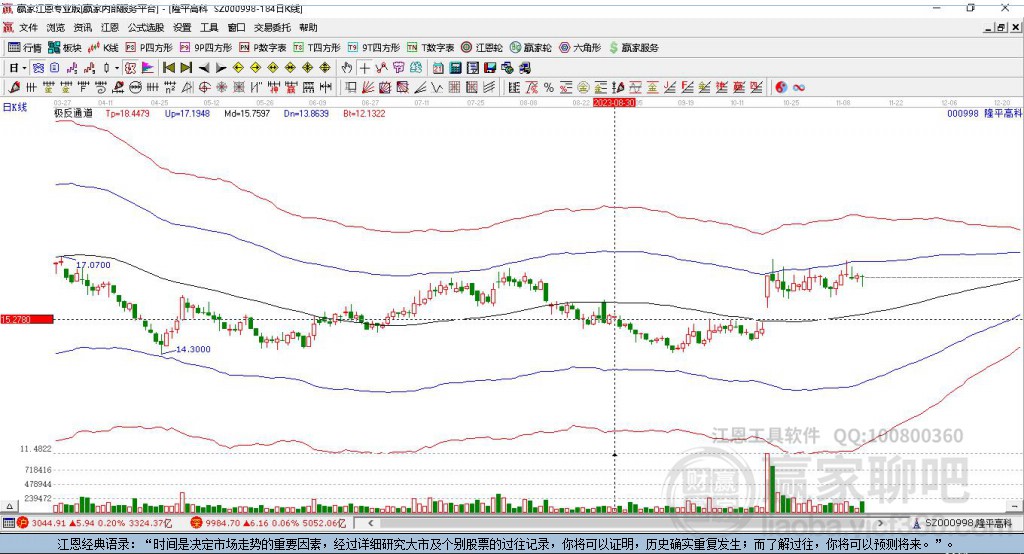This screenshot has width=1024, height=554.
Task: Click the Up=17.1948 indicator value
Action: pos(187,114)
